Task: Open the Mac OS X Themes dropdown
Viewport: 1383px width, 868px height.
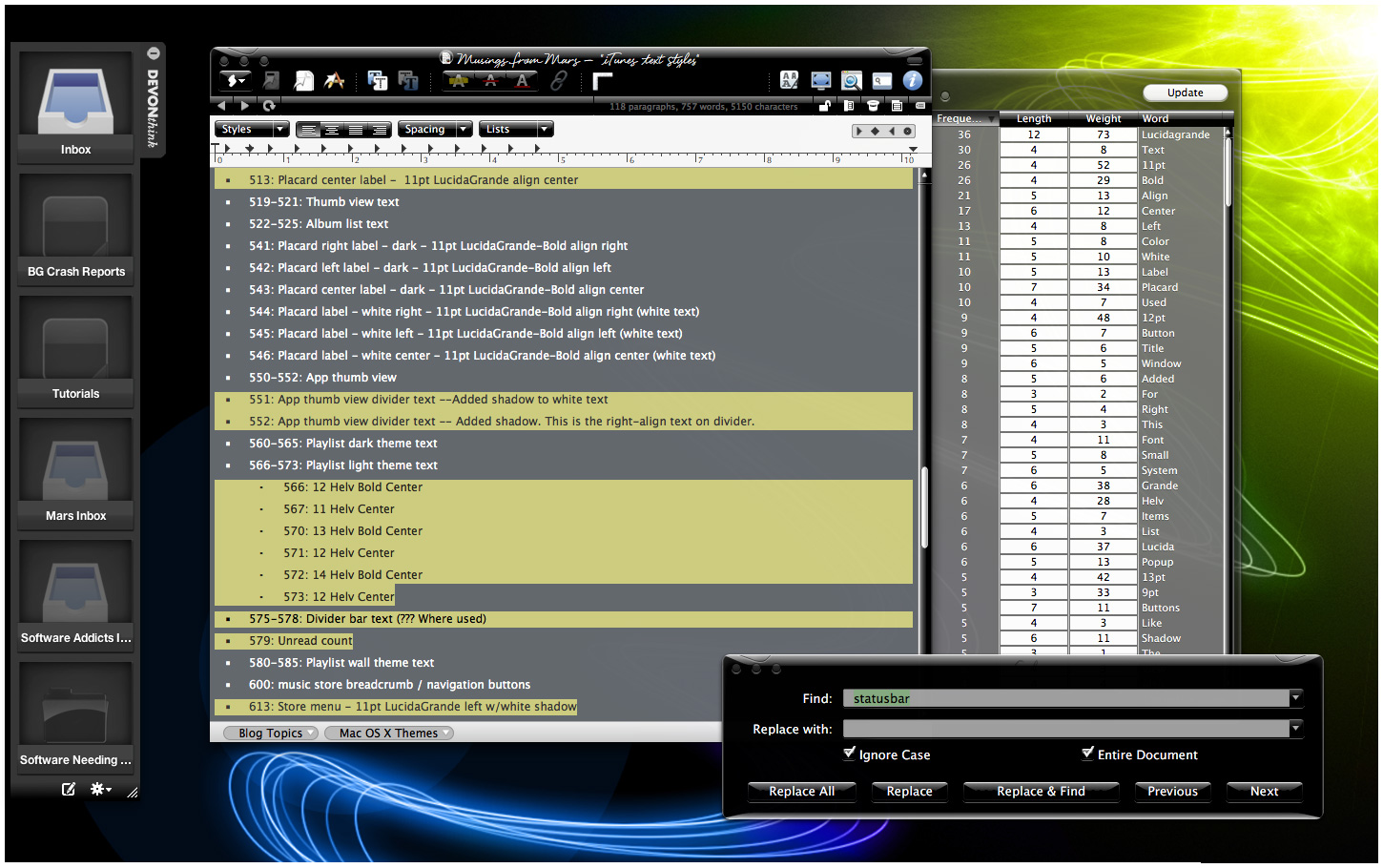Action: click(389, 733)
